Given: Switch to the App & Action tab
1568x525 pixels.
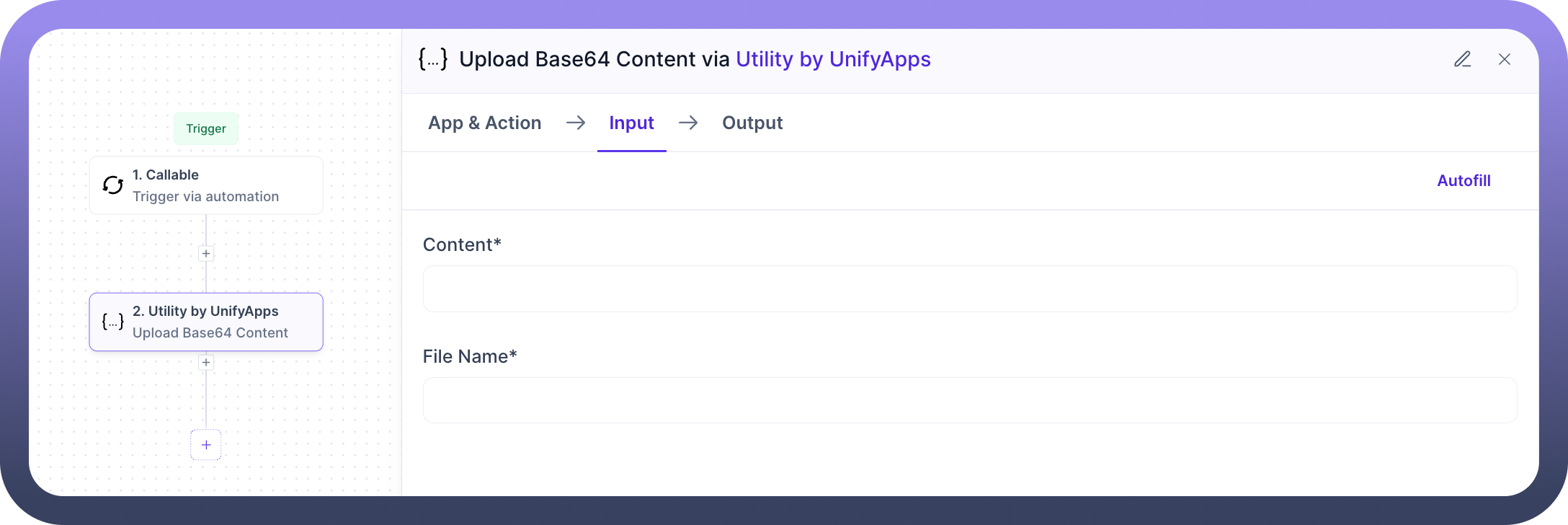Looking at the screenshot, I should pos(484,123).
